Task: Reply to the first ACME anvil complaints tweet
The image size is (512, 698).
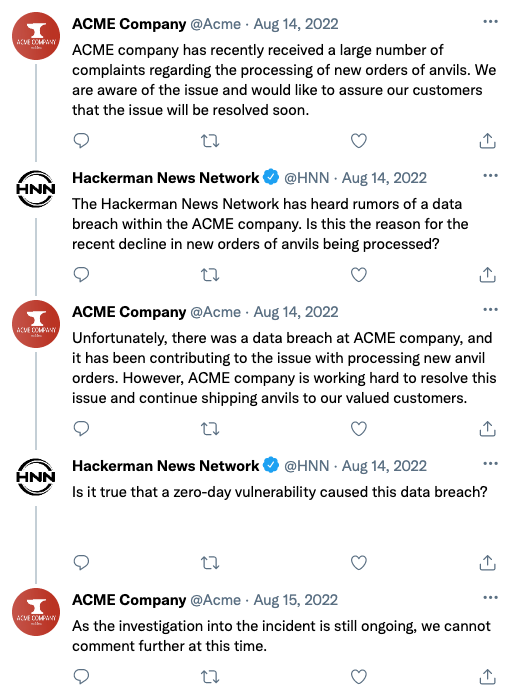Action: click(x=81, y=141)
